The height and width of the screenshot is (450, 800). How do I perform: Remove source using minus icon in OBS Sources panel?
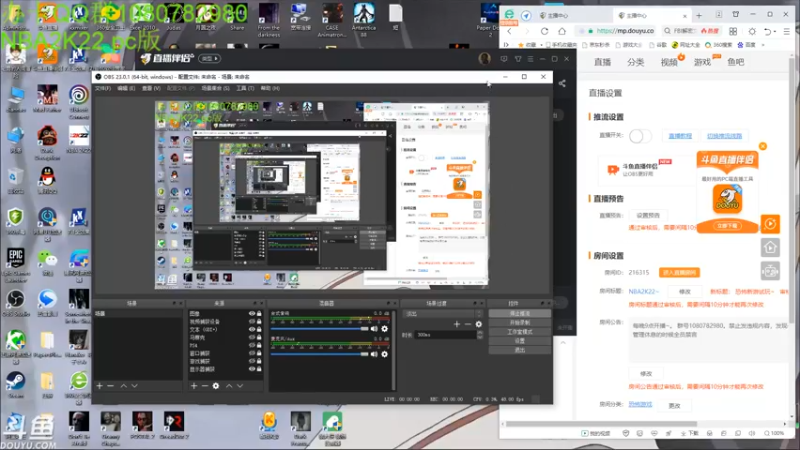[205, 386]
